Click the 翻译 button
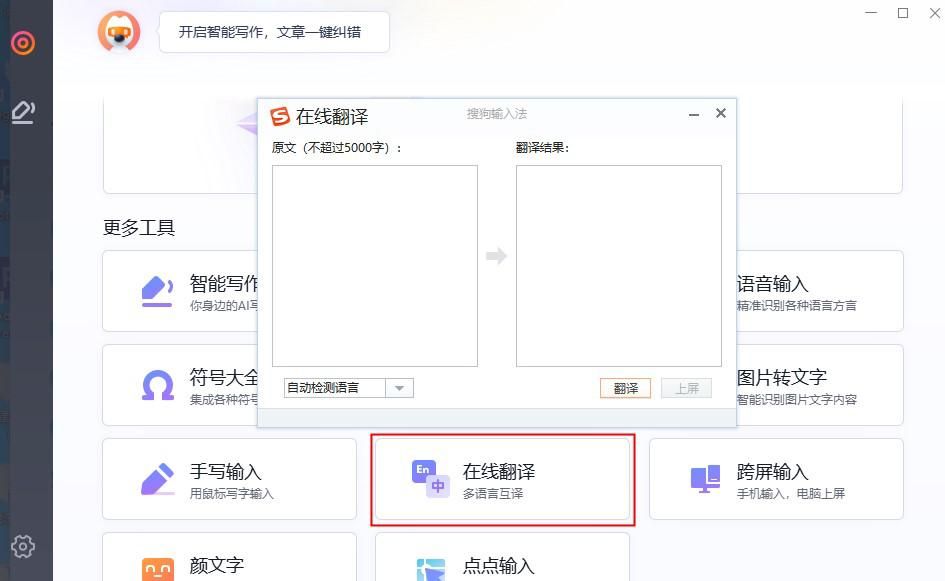 point(626,388)
